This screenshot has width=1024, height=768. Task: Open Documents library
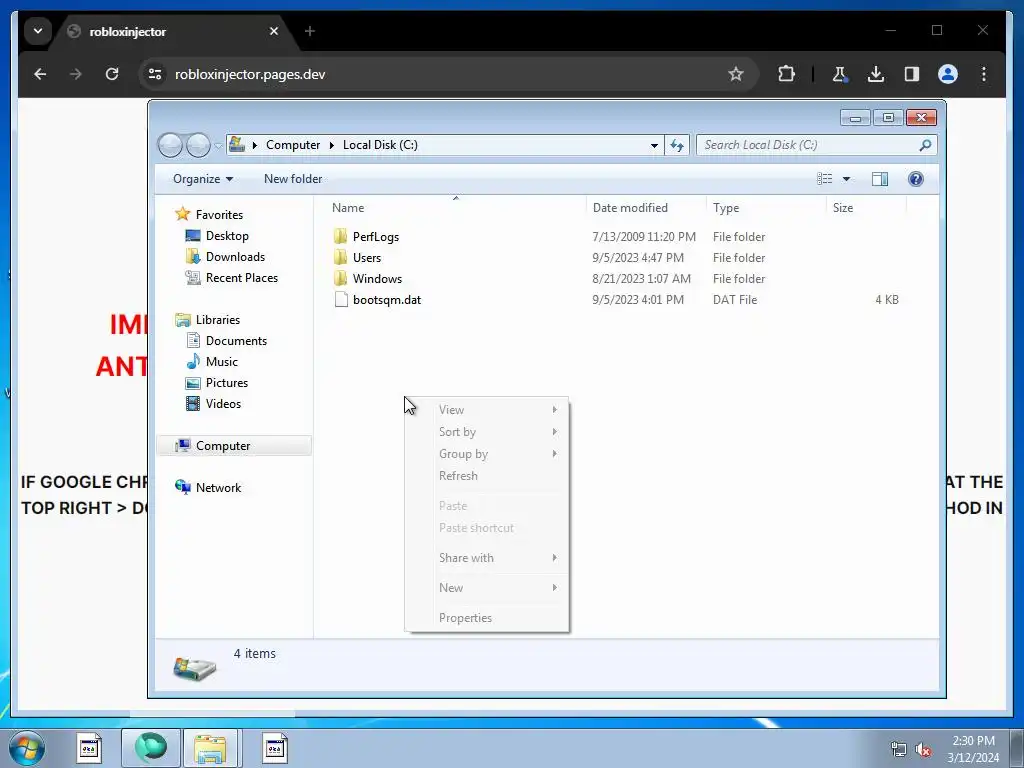(x=236, y=340)
